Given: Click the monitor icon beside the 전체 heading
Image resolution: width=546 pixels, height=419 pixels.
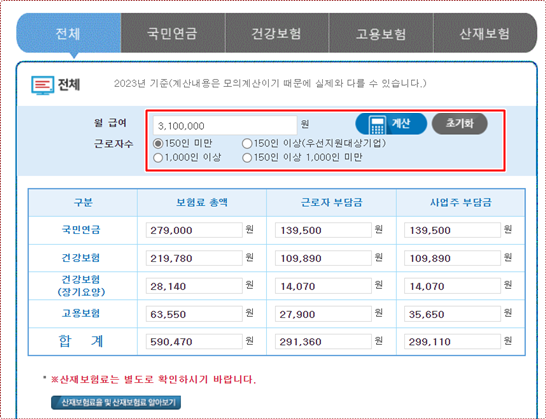Looking at the screenshot, I should 42,85.
